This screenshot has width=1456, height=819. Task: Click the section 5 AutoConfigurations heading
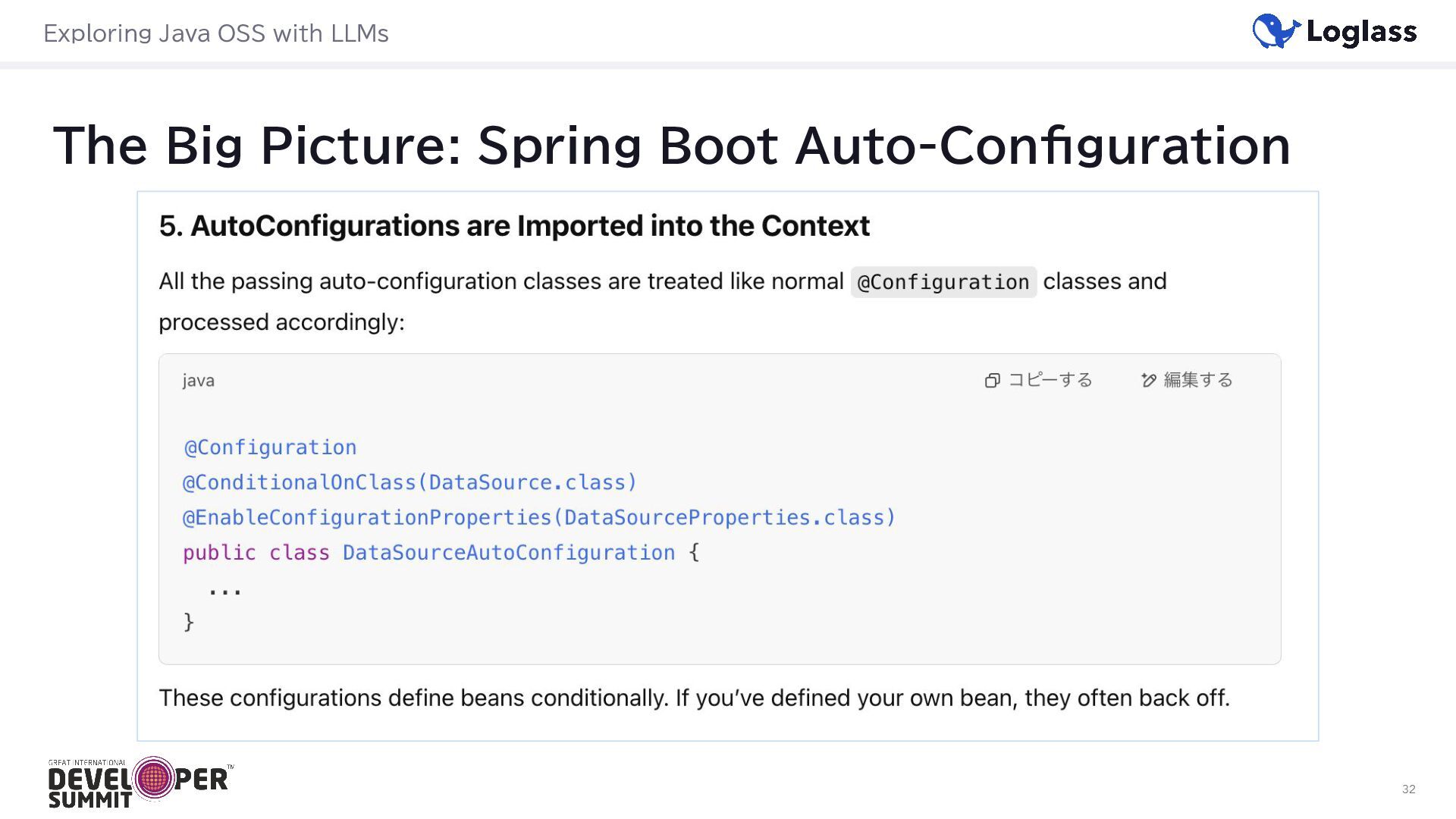513,226
